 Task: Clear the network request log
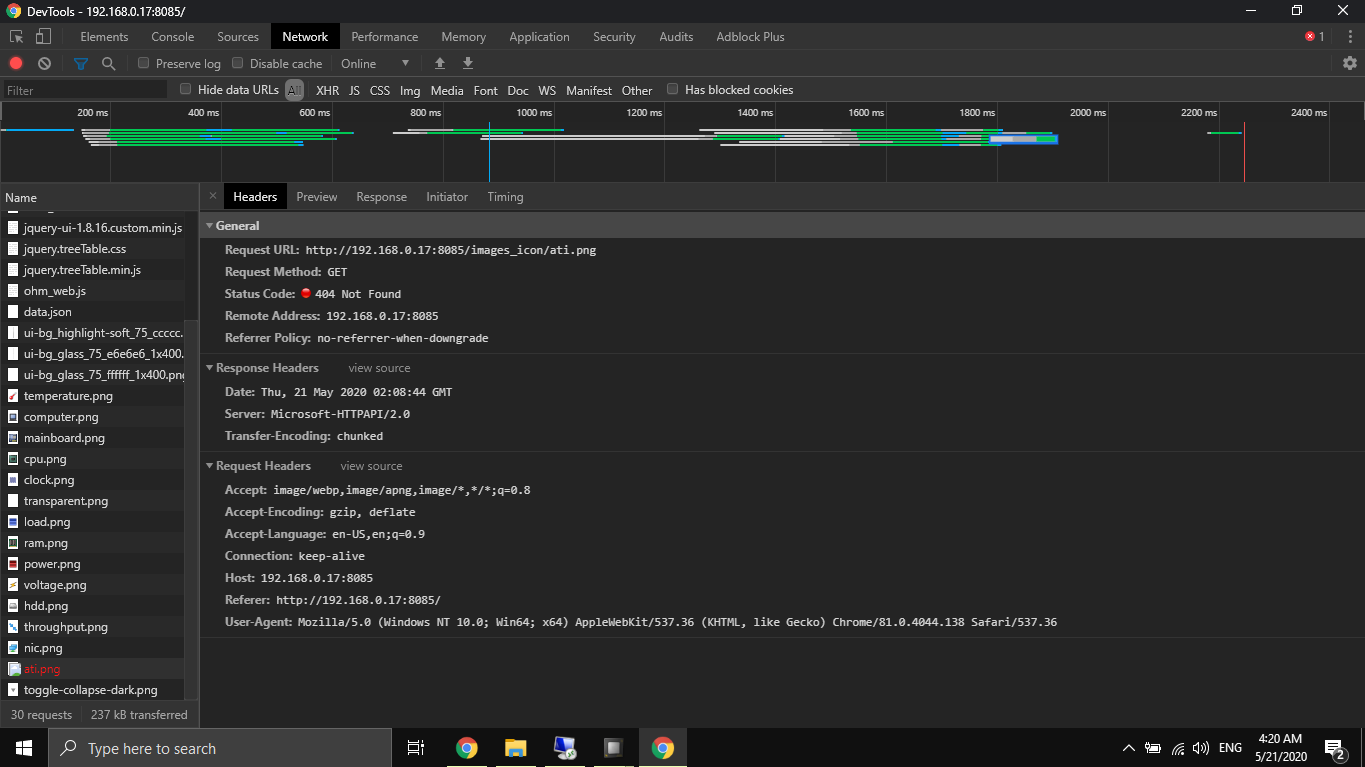tap(43, 62)
